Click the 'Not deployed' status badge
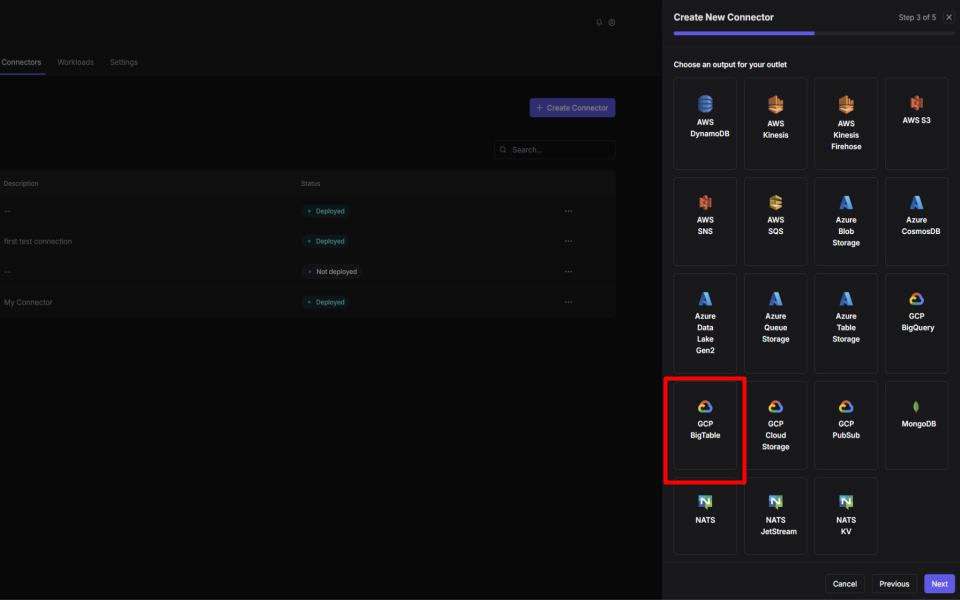The width and height of the screenshot is (960, 600). click(331, 272)
